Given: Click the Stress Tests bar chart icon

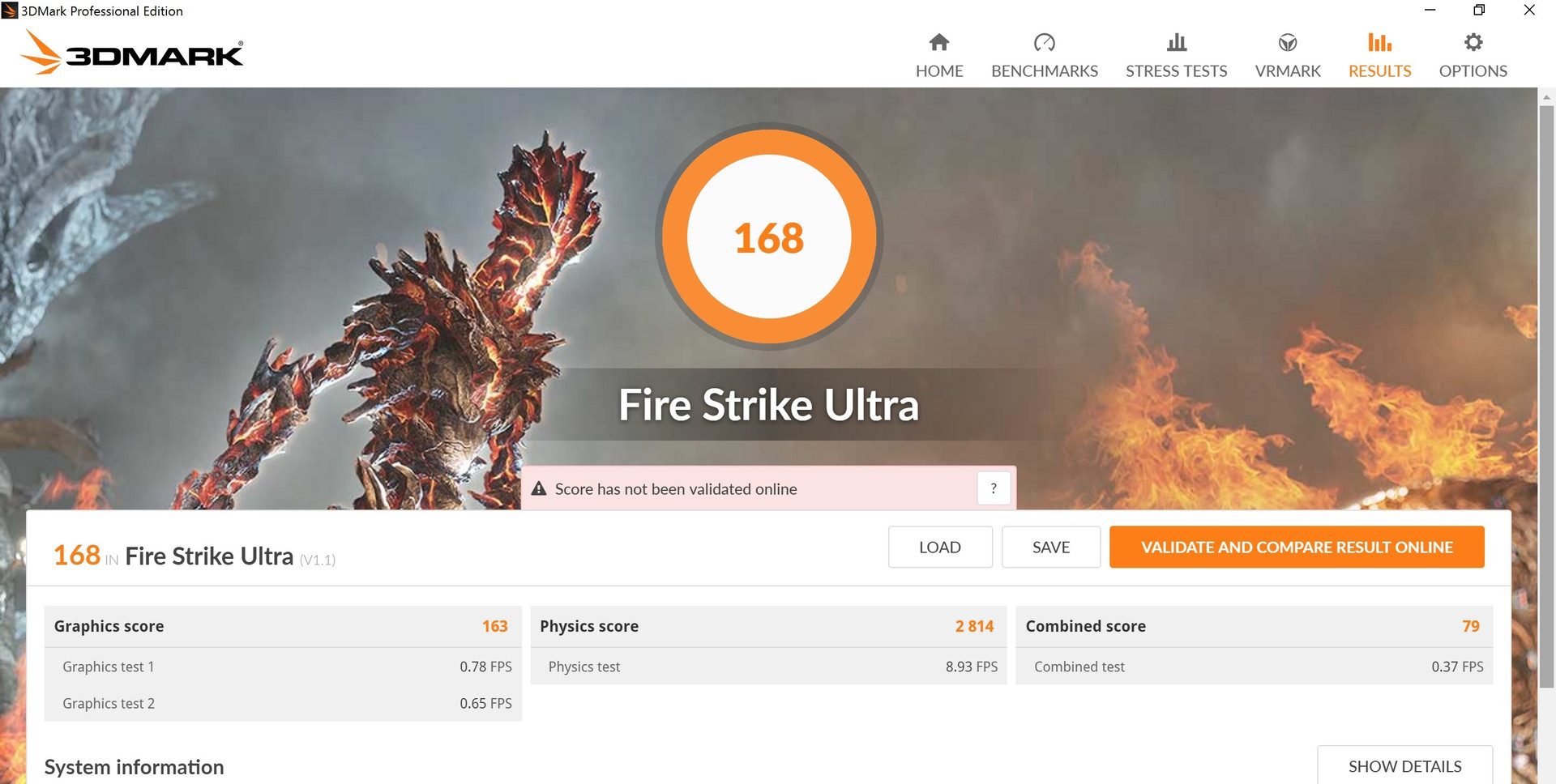Looking at the screenshot, I should pos(1177,42).
